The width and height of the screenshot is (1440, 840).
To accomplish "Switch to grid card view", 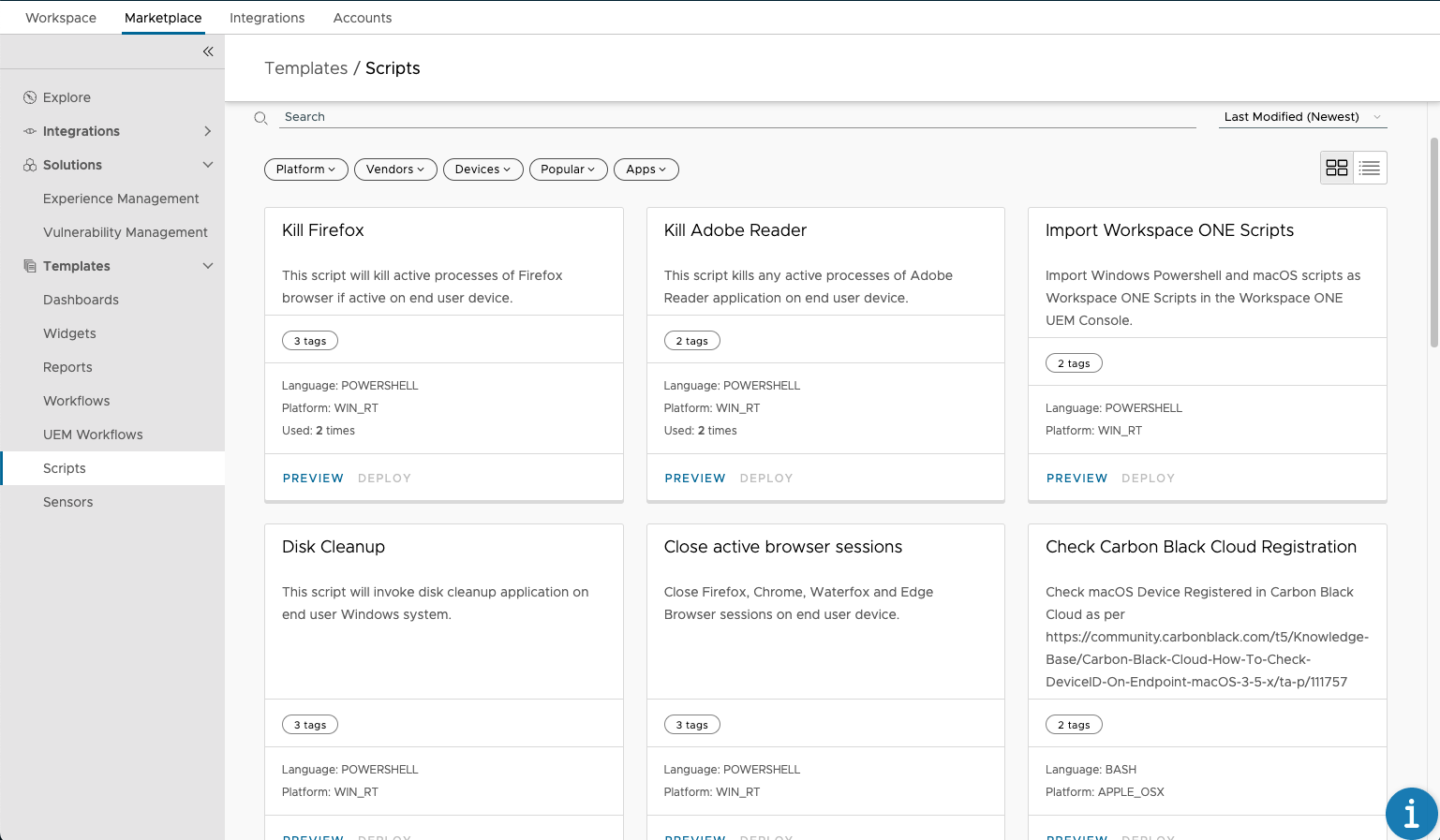I will coord(1337,168).
